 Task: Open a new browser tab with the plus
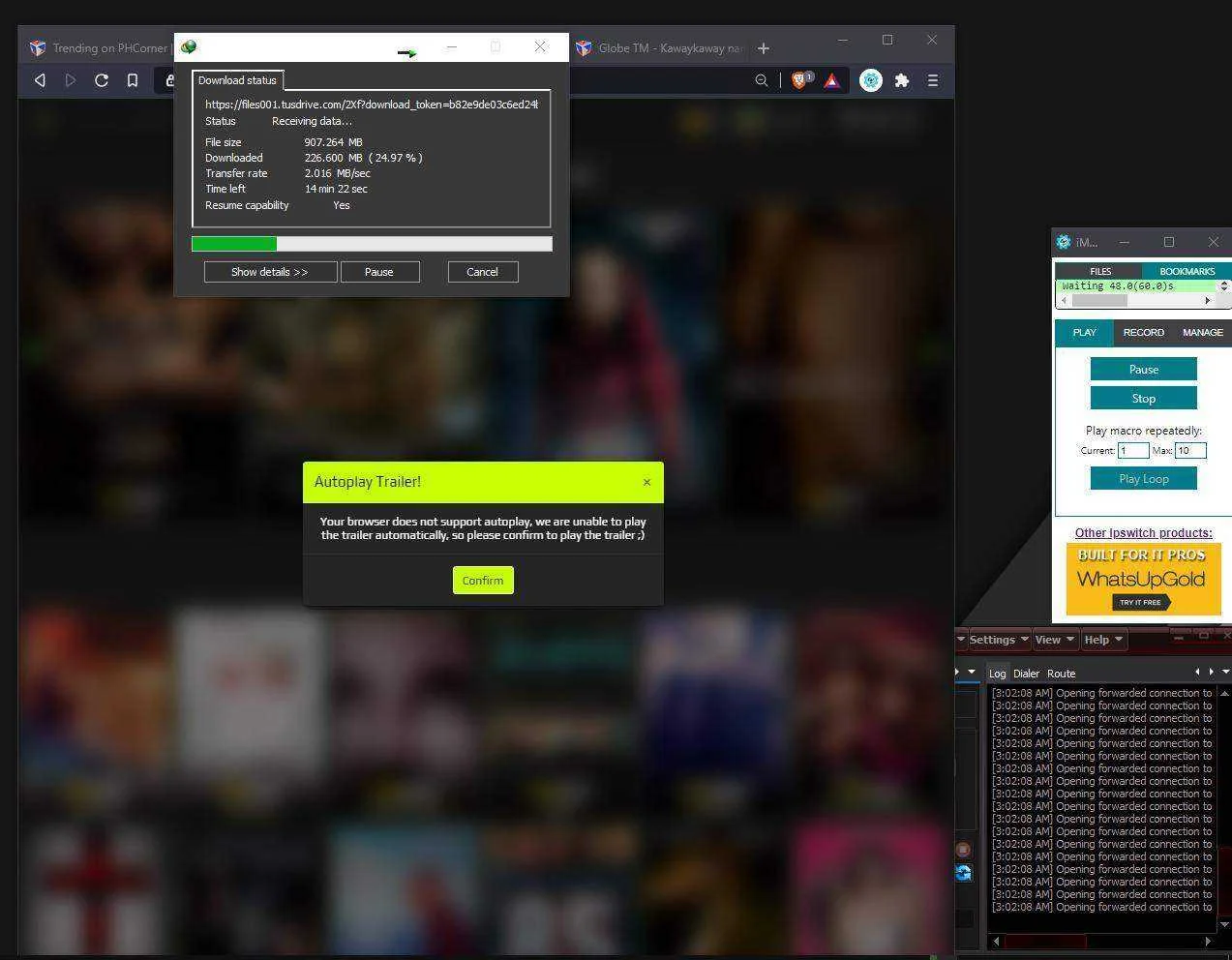764,47
